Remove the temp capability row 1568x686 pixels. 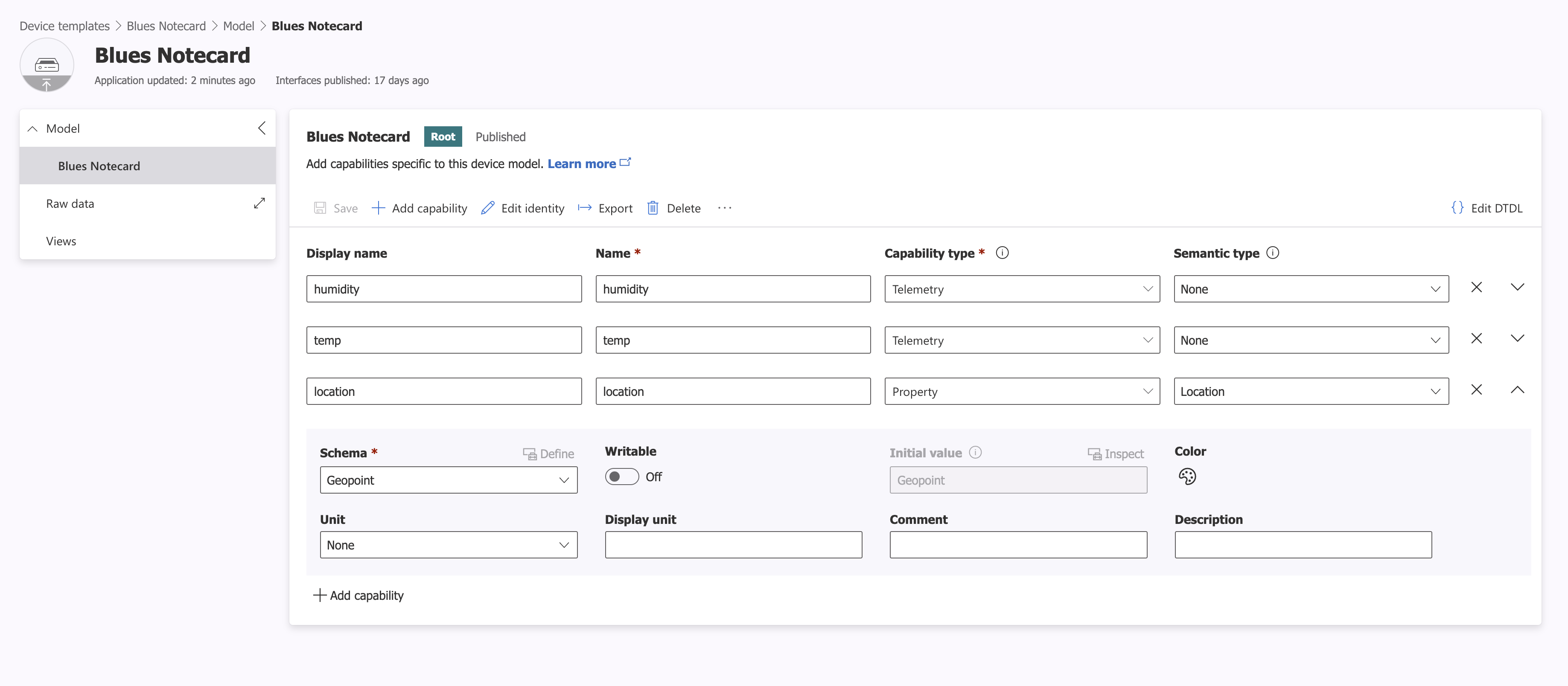point(1476,338)
